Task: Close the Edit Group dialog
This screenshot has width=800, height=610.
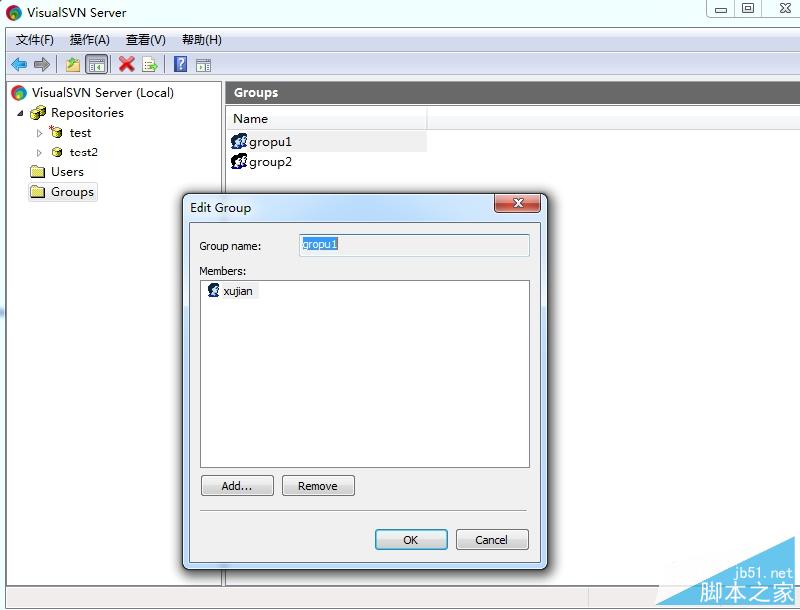Action: 517,203
